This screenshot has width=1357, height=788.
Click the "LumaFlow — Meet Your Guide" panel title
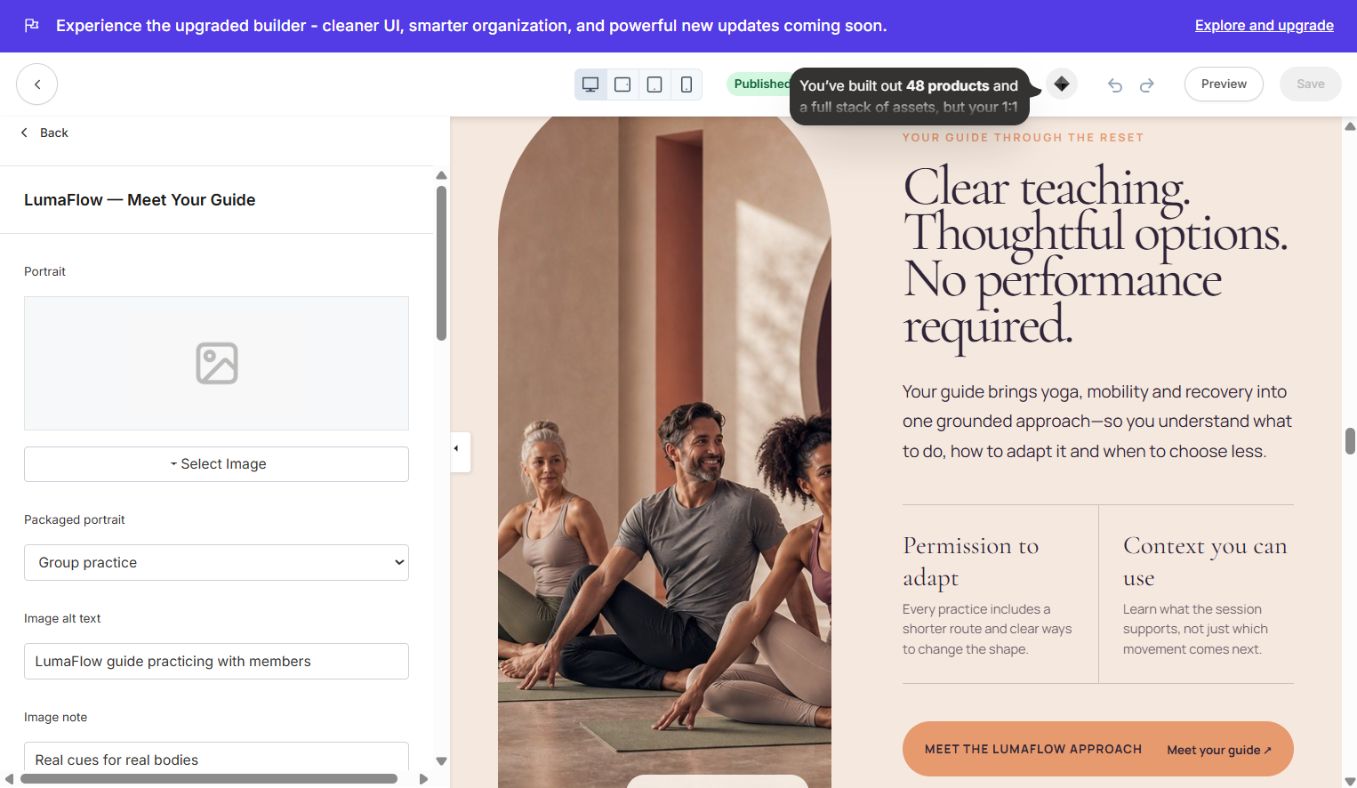pos(140,200)
